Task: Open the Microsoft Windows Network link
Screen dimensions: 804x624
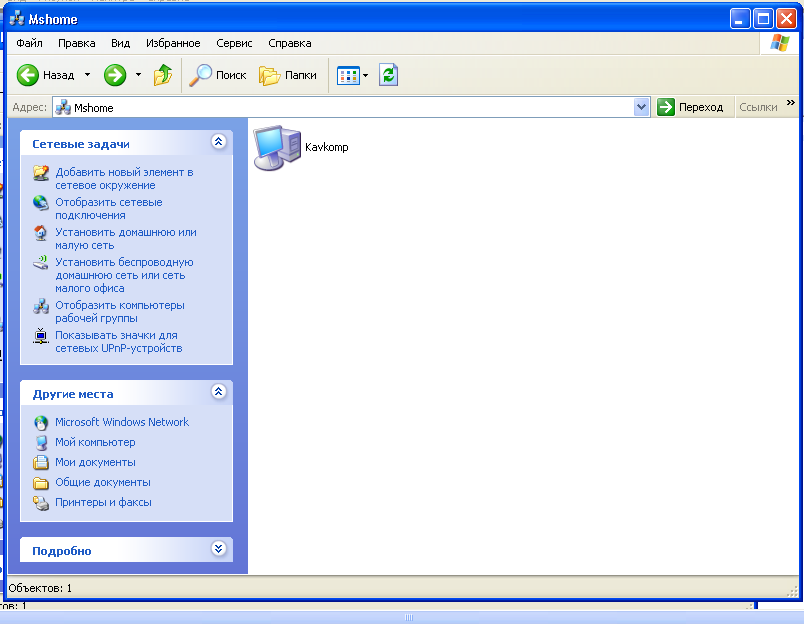Action: (122, 422)
